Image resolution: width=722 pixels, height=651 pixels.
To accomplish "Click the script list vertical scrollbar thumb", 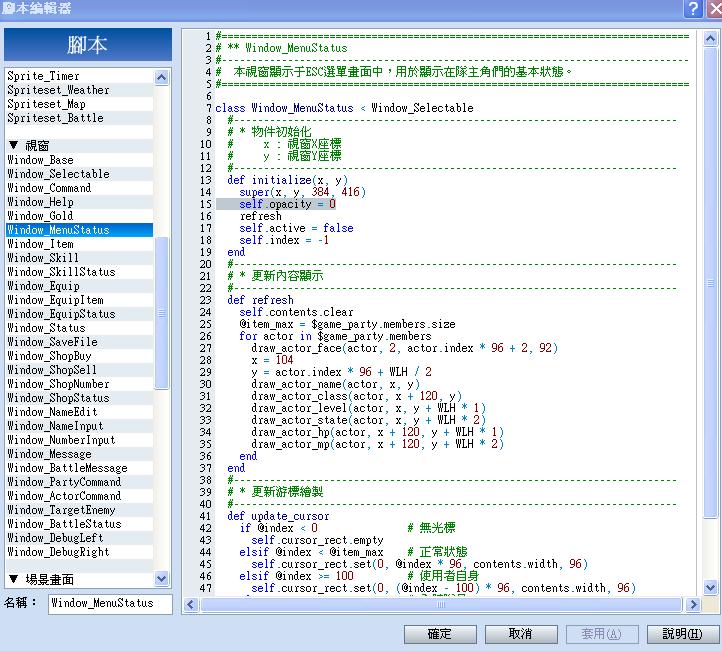I will (161, 313).
